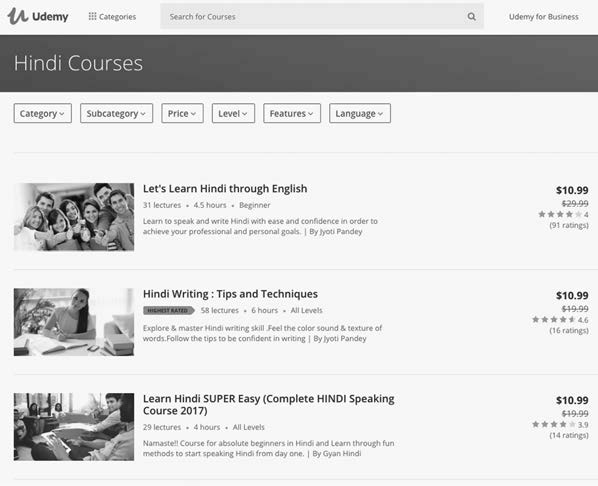Click the star rating showing 3.9
The width and height of the screenshot is (598, 486).
coord(560,424)
